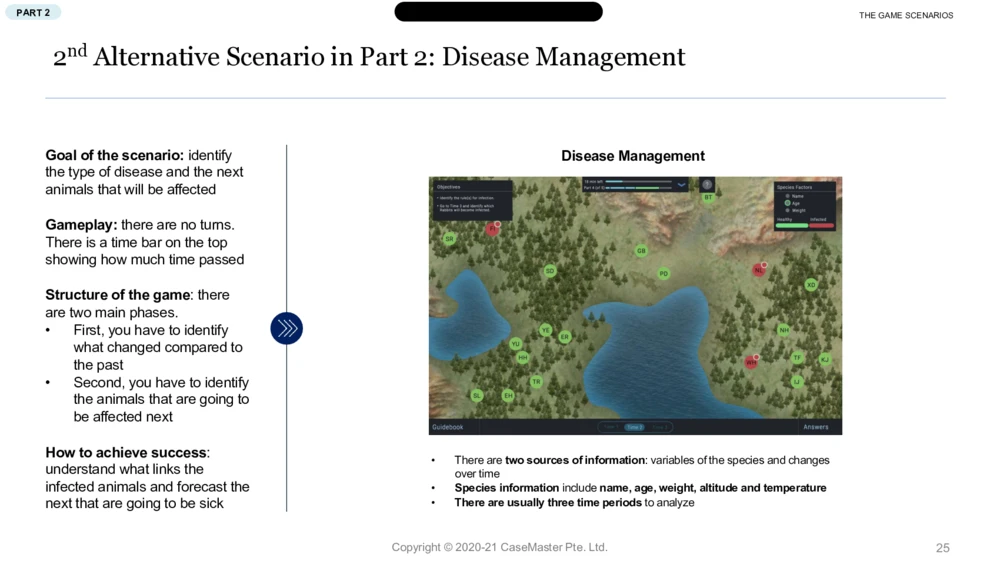
Task: Select the XD animal marker
Action: 811,285
